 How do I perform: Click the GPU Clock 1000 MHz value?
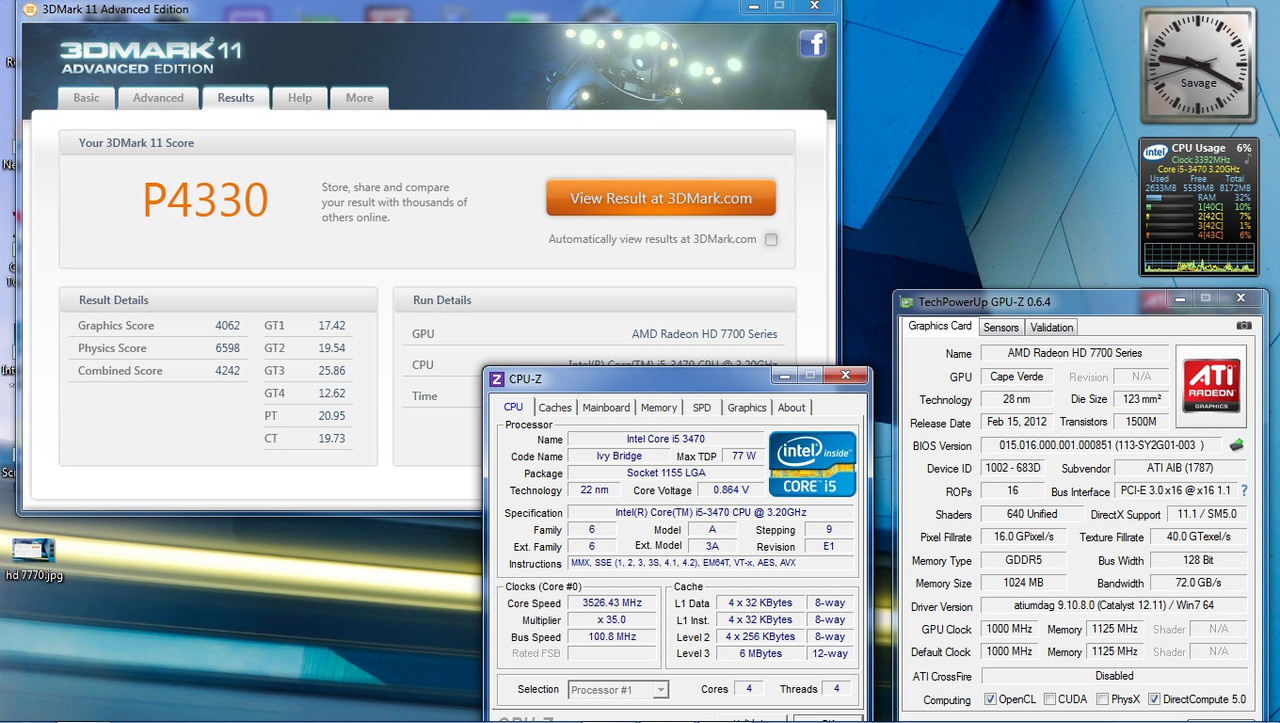(x=1009, y=629)
